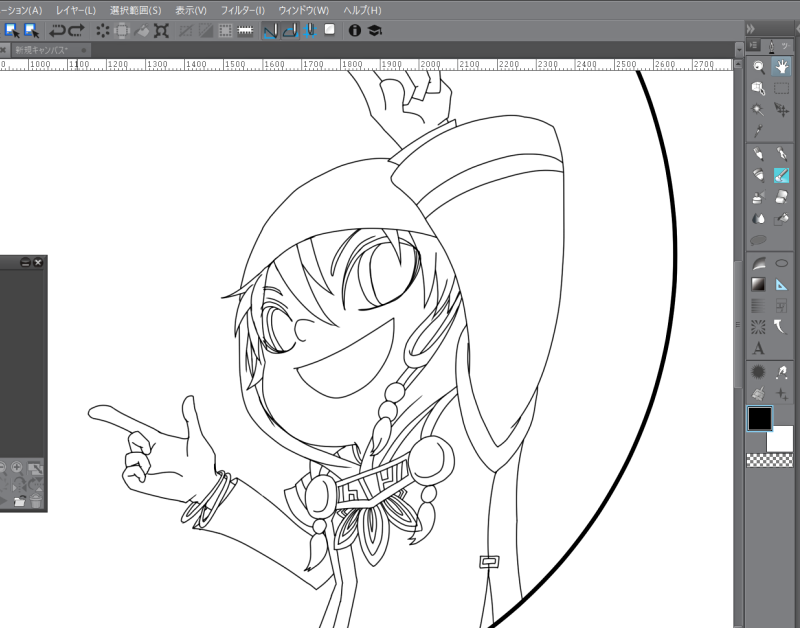This screenshot has height=628, width=800.
Task: Select the Balloon tool
Action: tap(759, 240)
